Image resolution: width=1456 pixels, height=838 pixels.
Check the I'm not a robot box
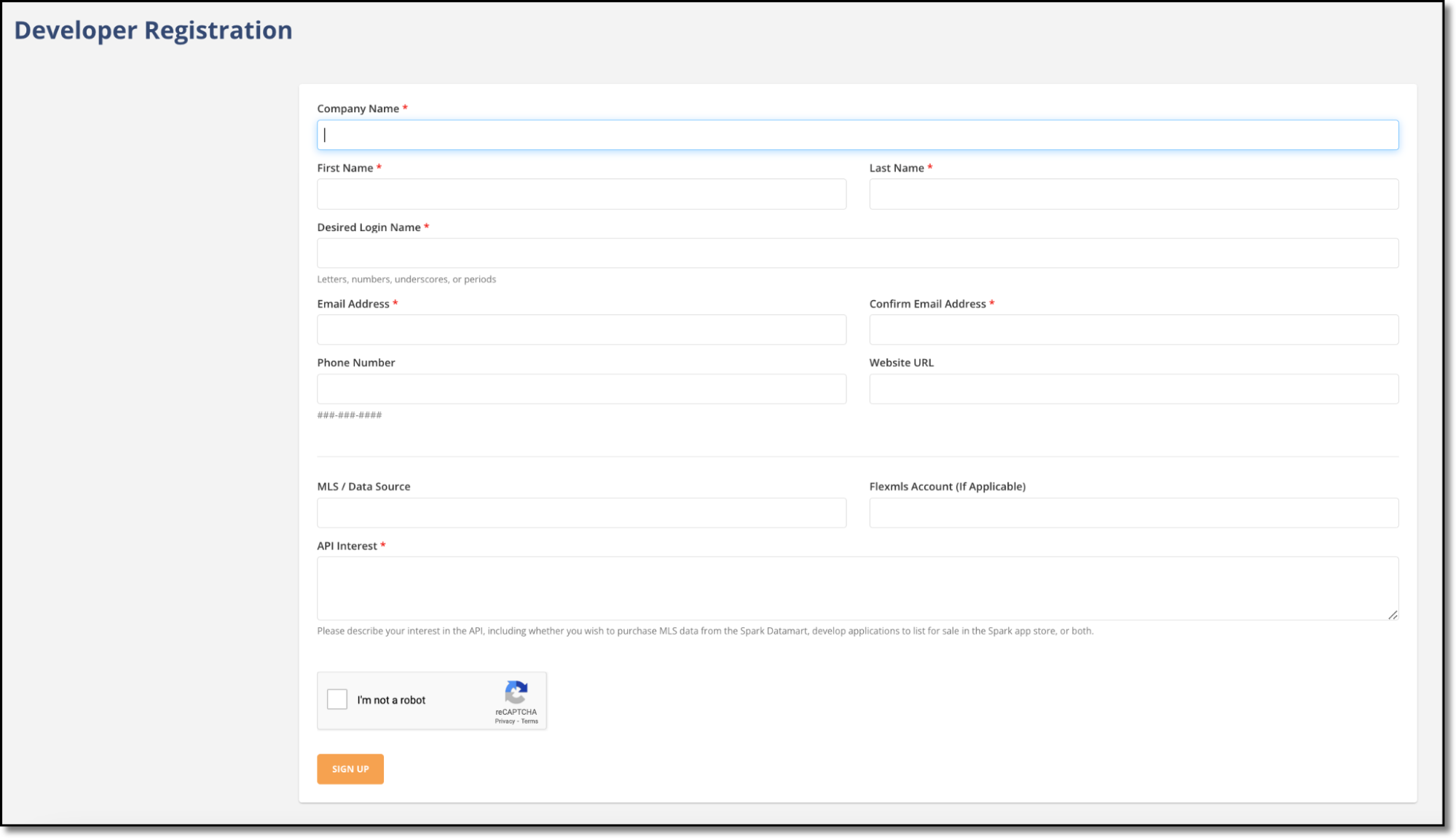(337, 700)
